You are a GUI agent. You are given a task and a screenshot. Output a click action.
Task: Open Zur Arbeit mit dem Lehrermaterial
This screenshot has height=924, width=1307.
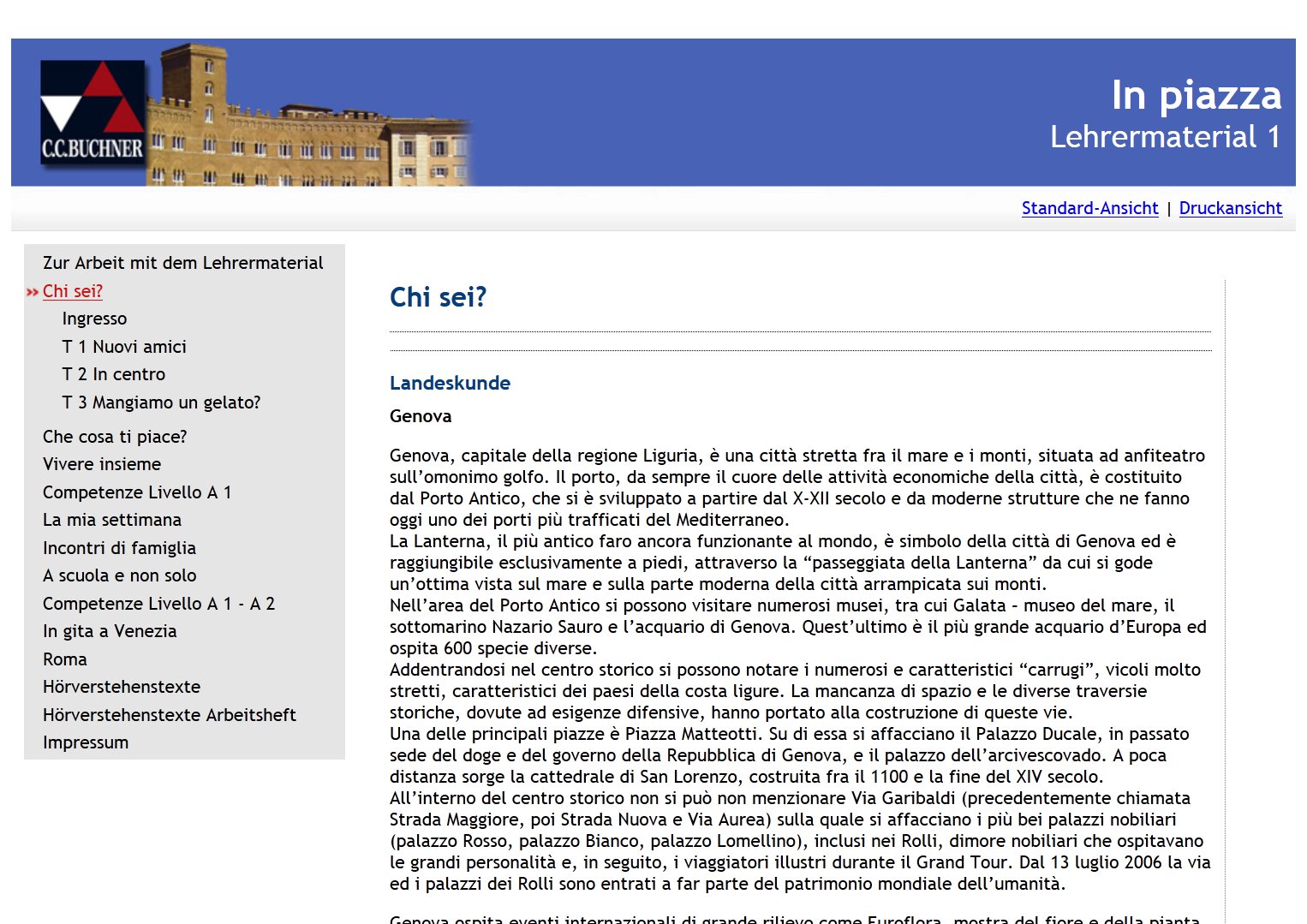coord(182,263)
